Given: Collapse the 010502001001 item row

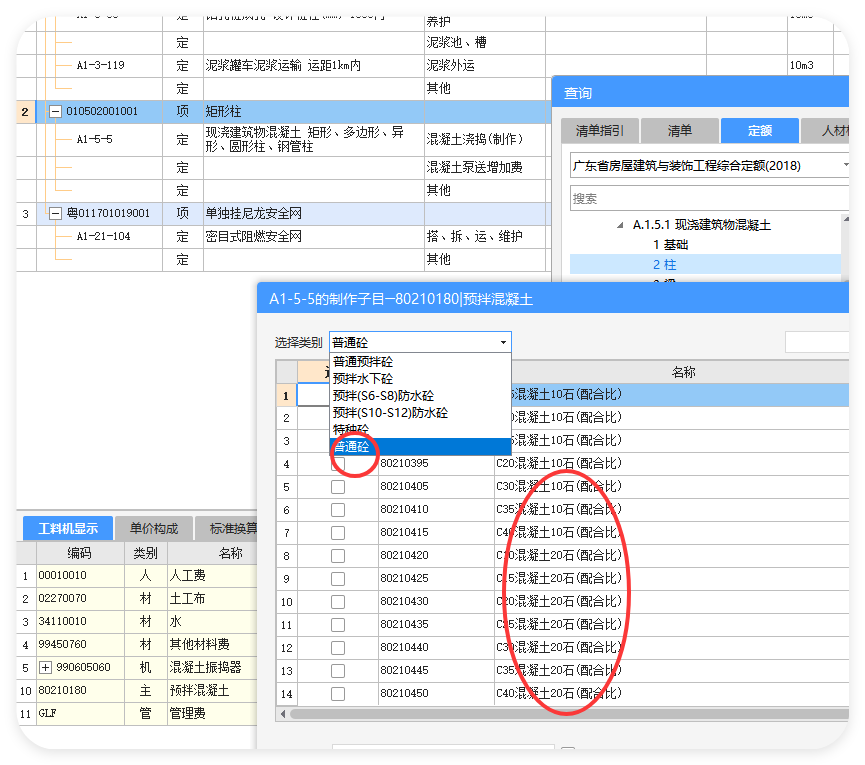Looking at the screenshot, I should click(x=55, y=111).
